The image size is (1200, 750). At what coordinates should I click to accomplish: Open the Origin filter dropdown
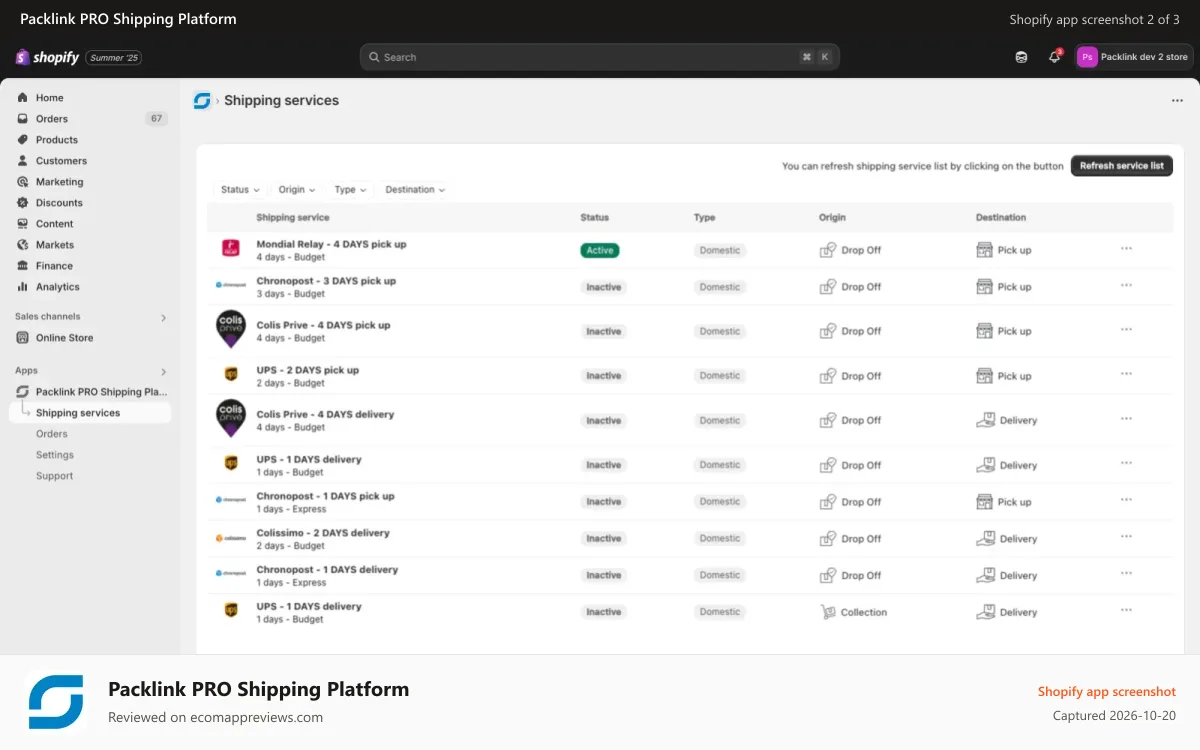(297, 190)
